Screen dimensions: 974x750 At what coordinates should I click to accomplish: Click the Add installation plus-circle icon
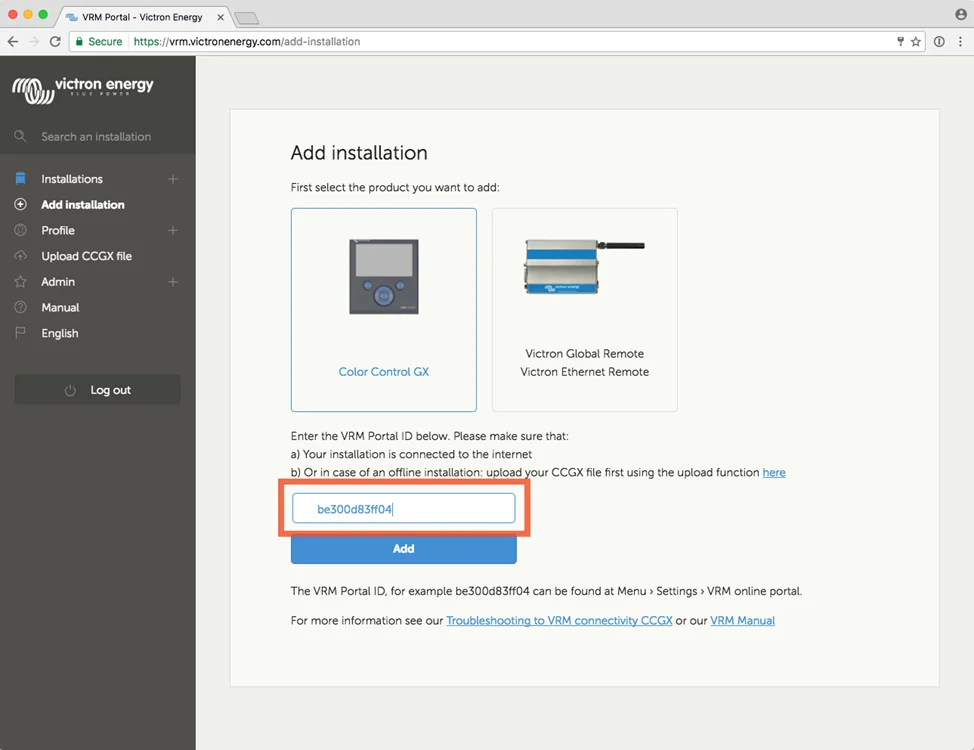pyautogui.click(x=20, y=204)
